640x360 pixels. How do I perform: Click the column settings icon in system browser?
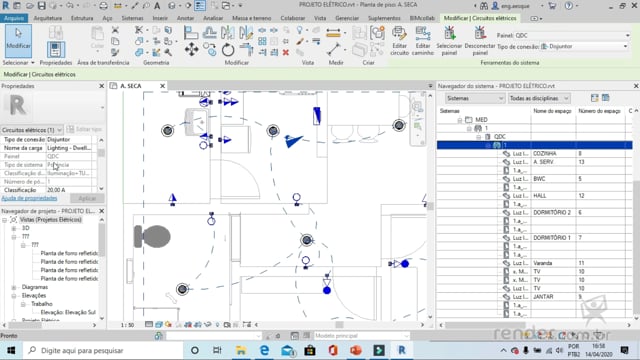pyautogui.click(x=606, y=98)
